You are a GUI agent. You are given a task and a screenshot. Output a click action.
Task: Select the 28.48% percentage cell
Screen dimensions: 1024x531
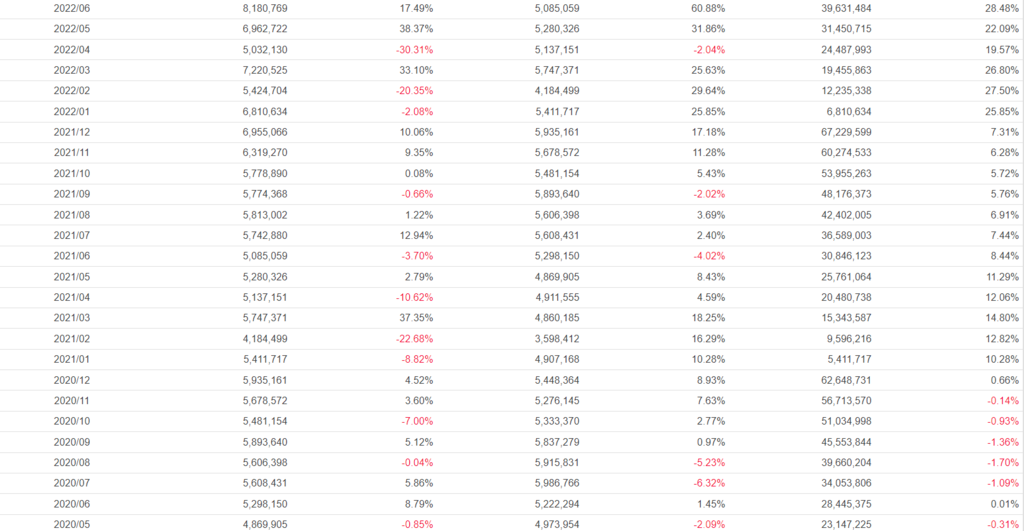1001,8
